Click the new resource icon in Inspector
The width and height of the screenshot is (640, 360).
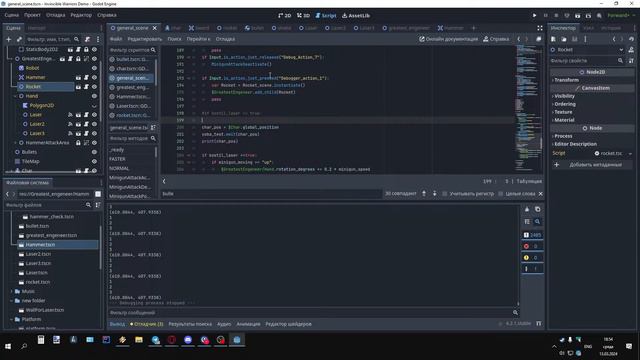coord(553,39)
